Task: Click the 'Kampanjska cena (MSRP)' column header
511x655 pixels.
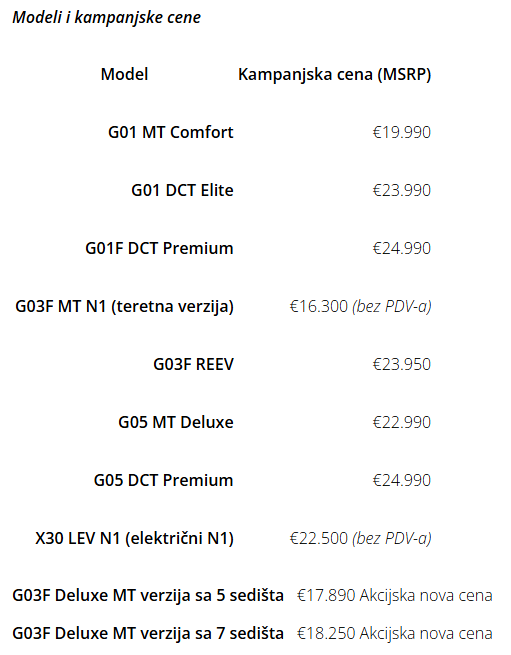Action: [x=335, y=74]
